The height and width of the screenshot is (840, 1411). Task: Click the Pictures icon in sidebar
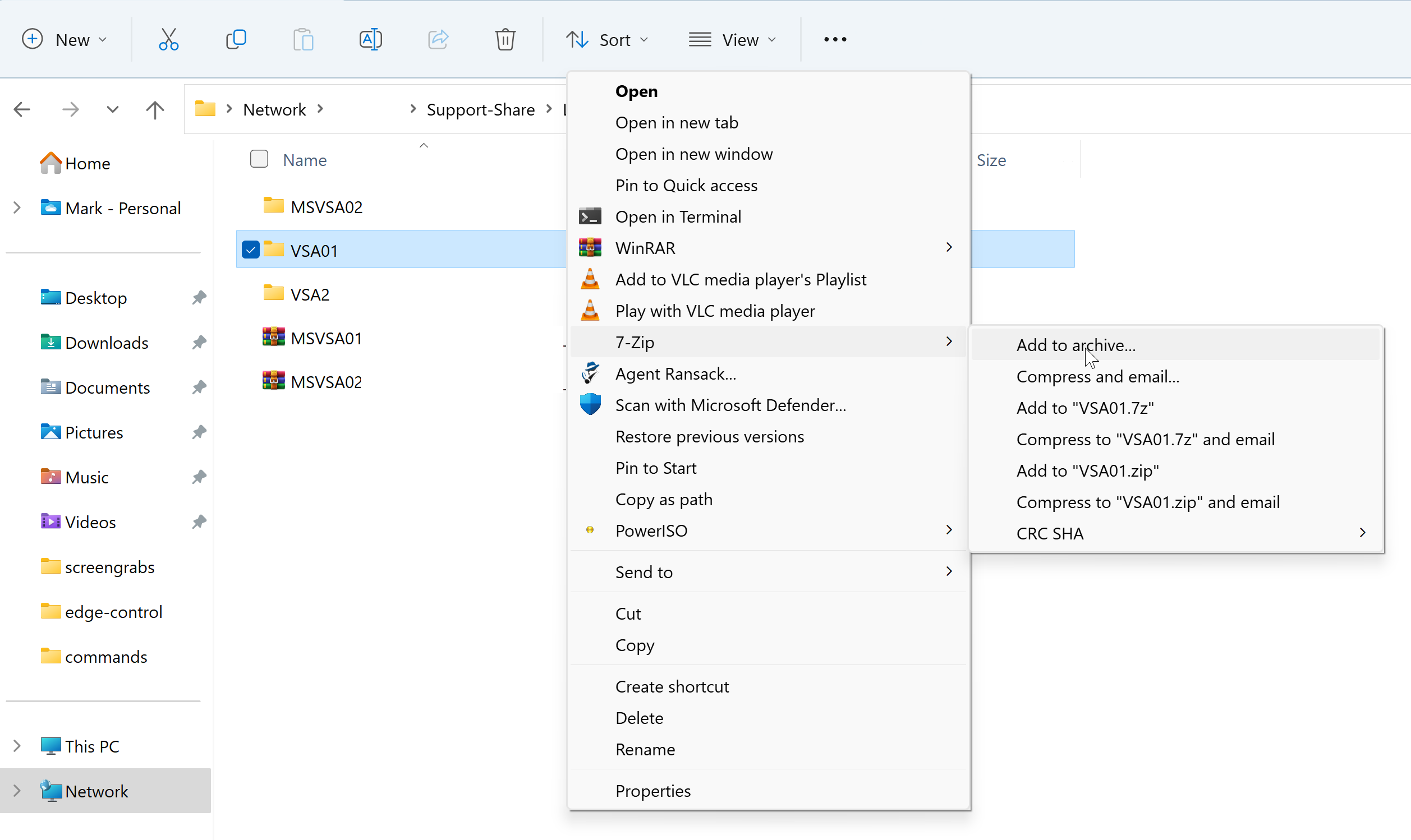click(50, 432)
